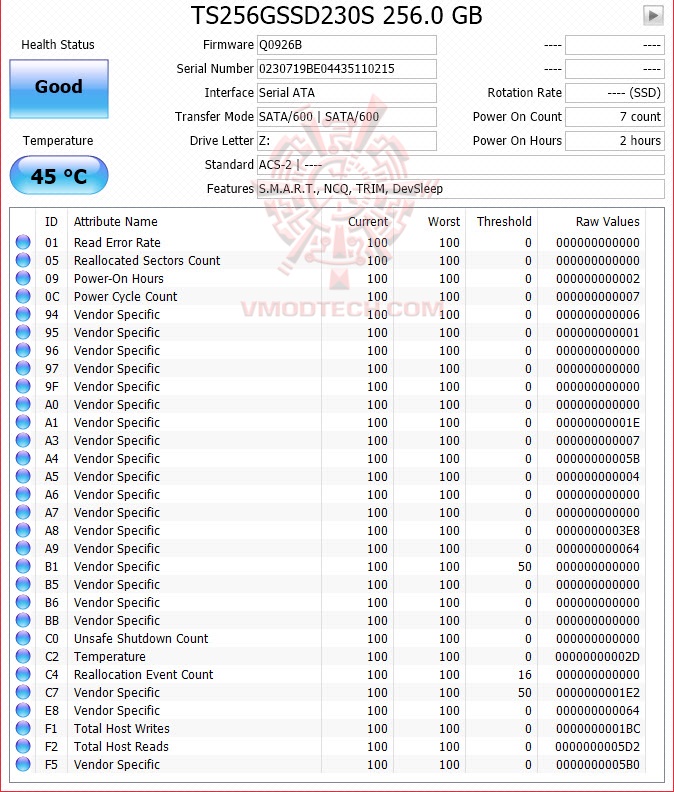Click the Features field

[x=461, y=189]
